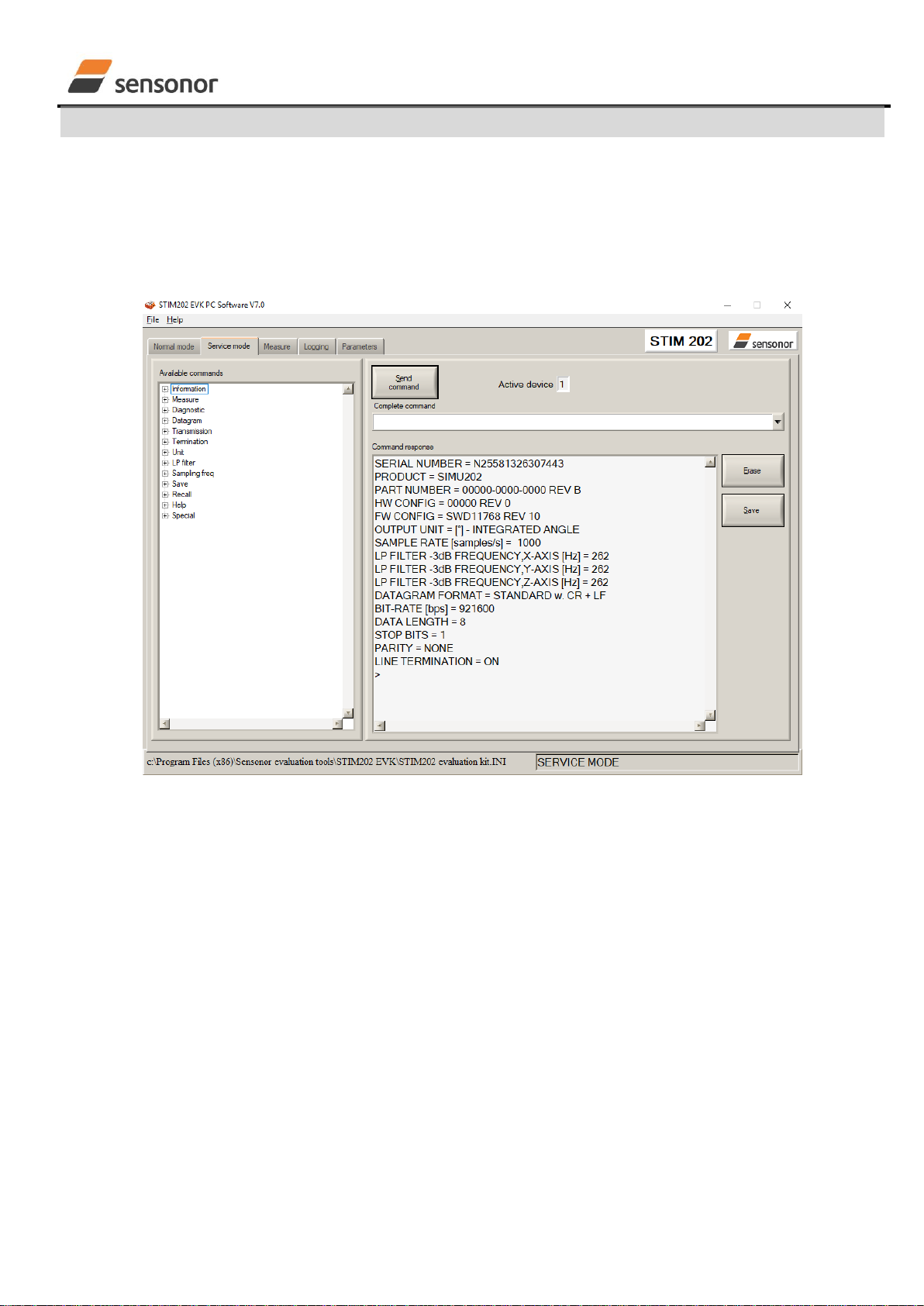Click the Save button beside the command response
924x1306 pixels.
(752, 510)
